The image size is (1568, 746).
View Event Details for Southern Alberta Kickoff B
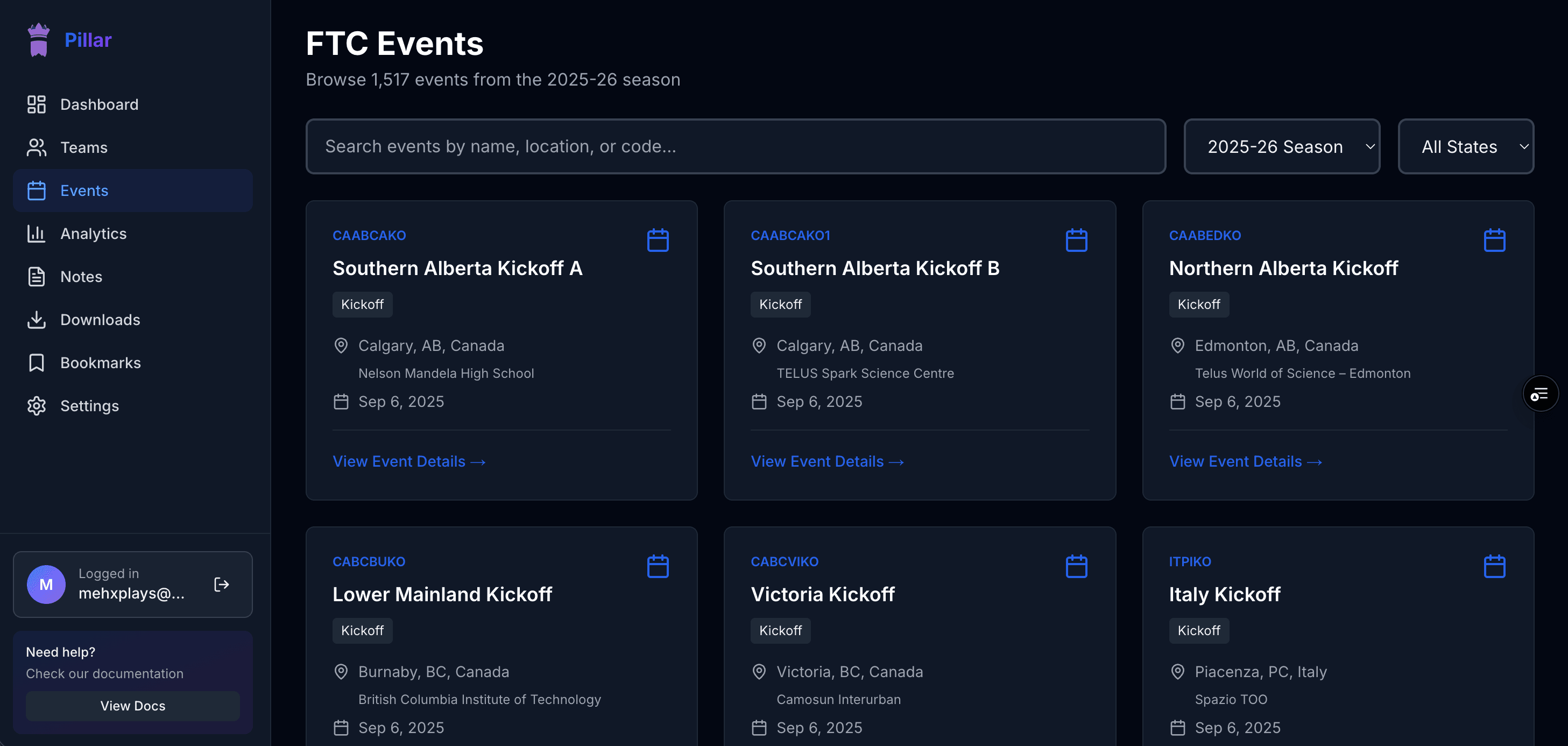pyautogui.click(x=827, y=462)
